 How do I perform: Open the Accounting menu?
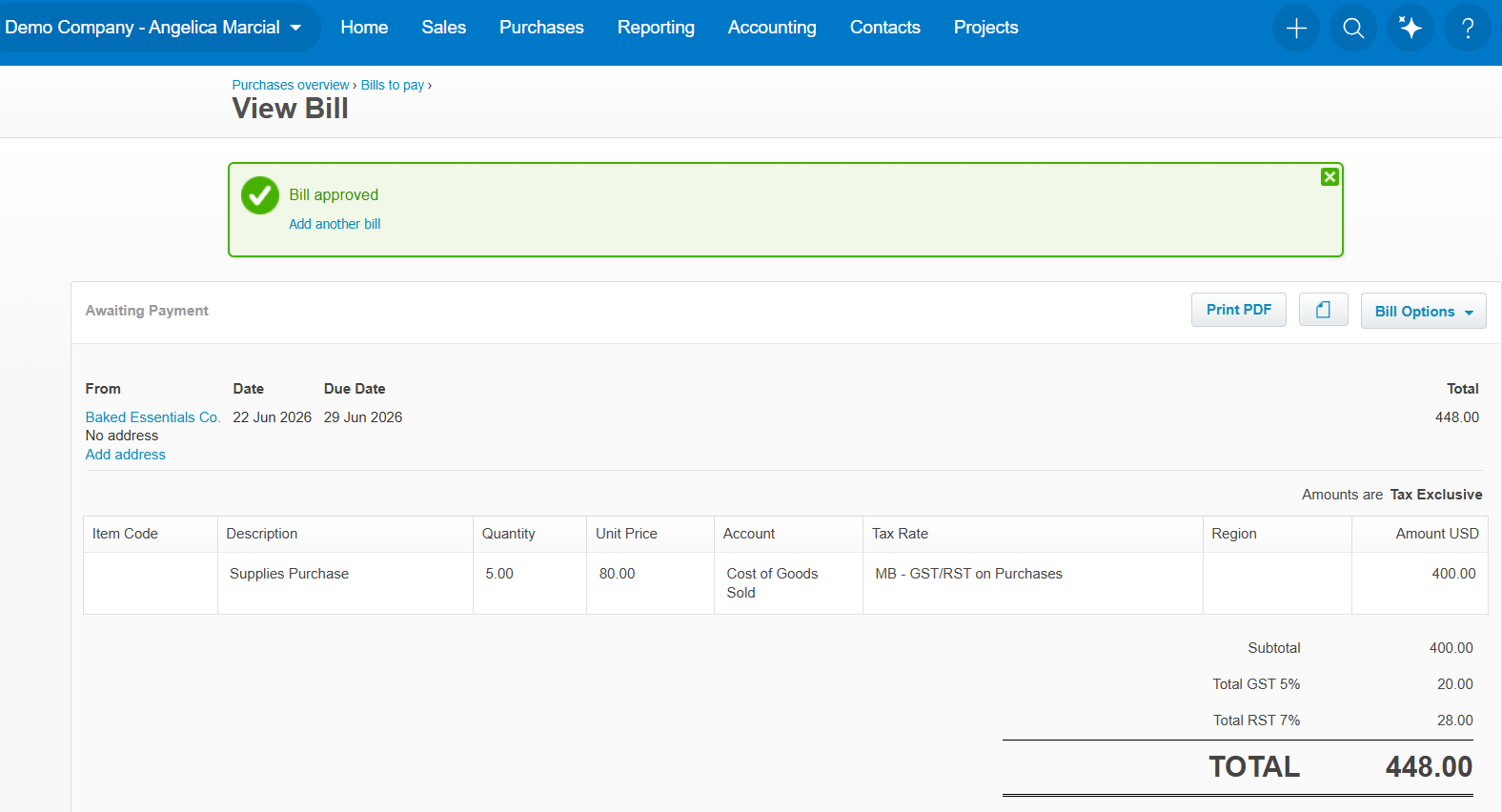coord(772,28)
